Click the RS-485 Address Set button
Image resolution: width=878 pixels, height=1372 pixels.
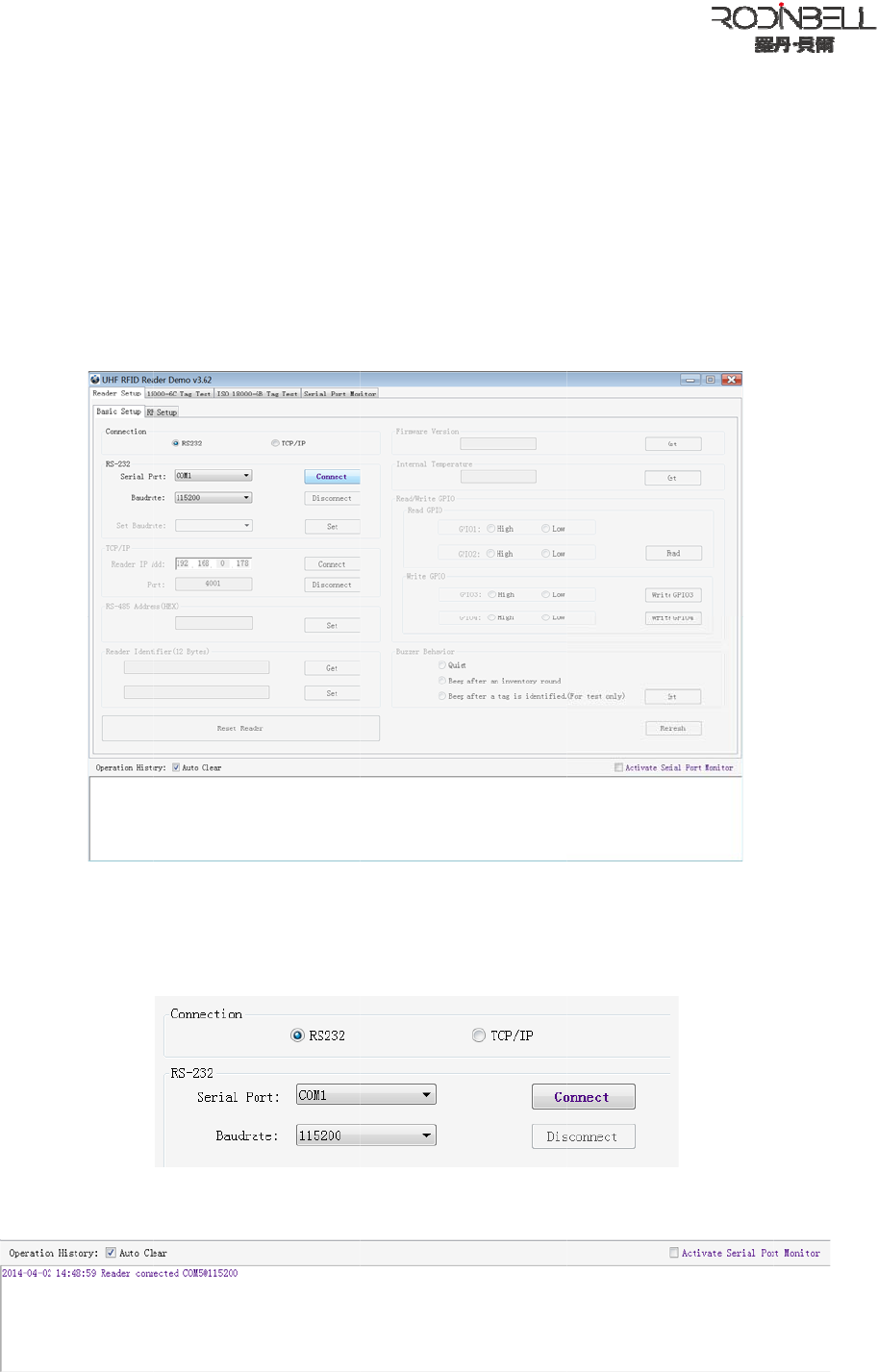tap(332, 626)
